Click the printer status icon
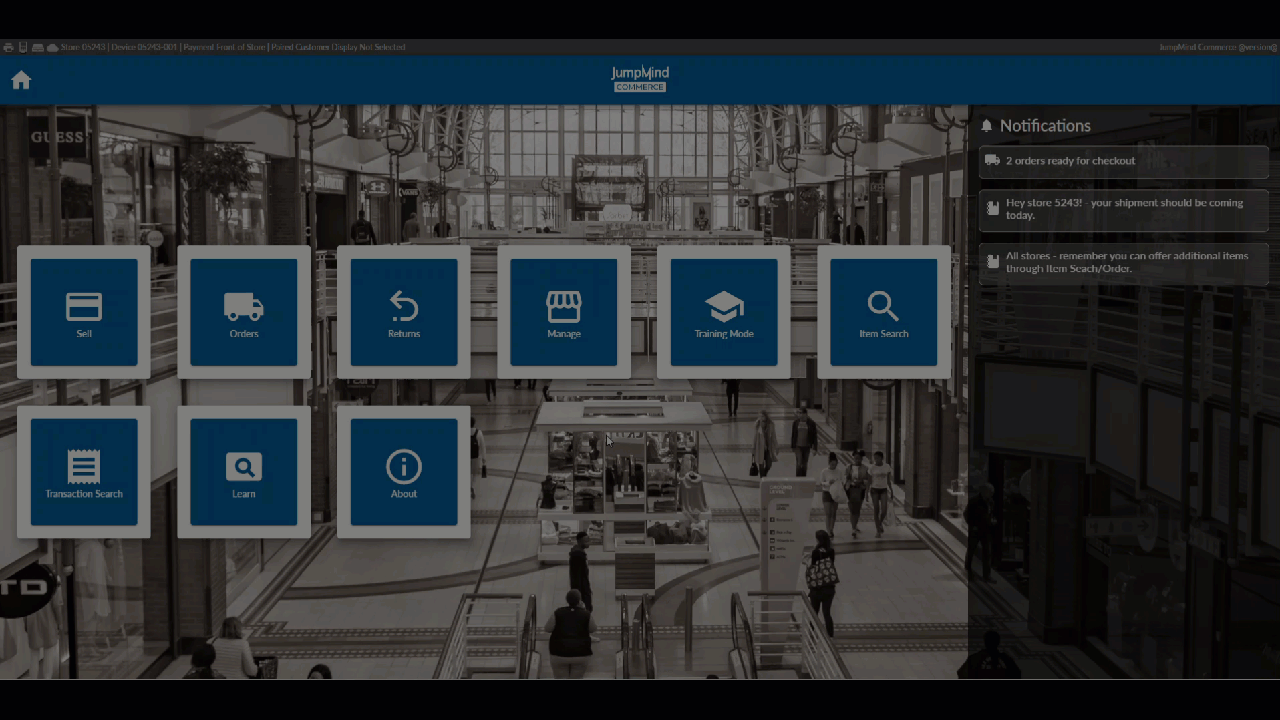 [8, 47]
